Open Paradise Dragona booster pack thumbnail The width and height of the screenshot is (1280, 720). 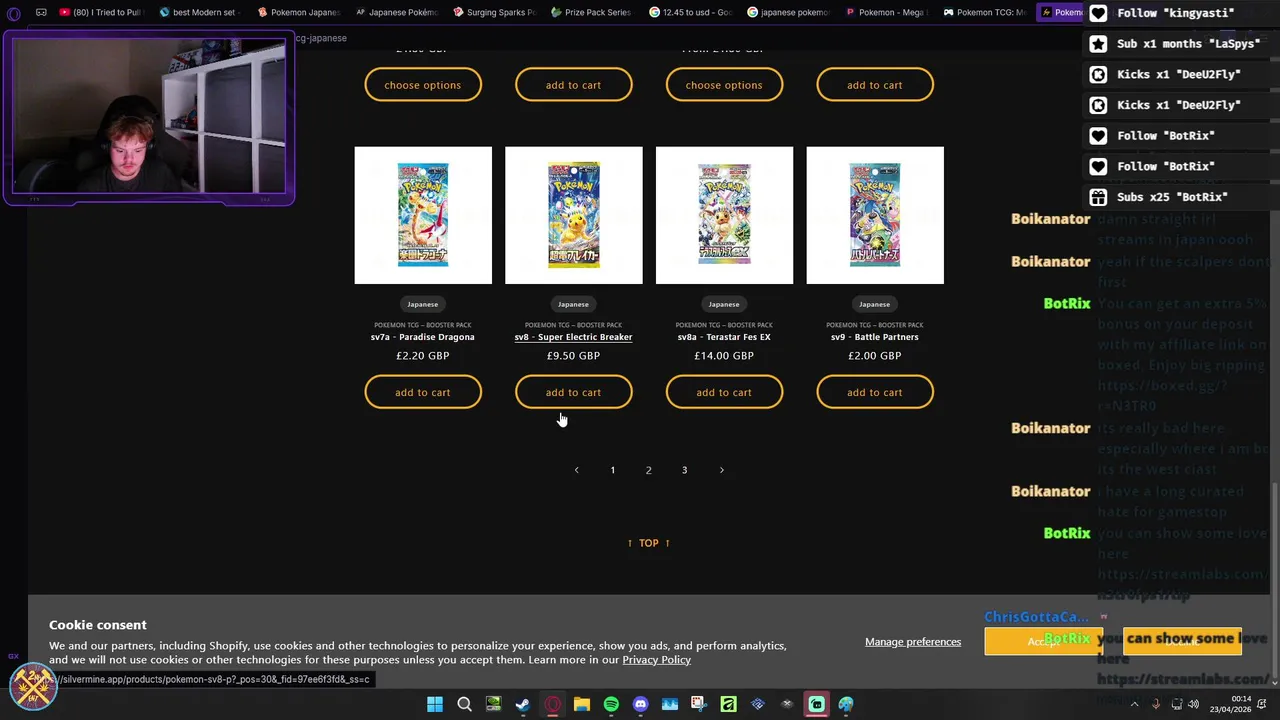click(423, 215)
